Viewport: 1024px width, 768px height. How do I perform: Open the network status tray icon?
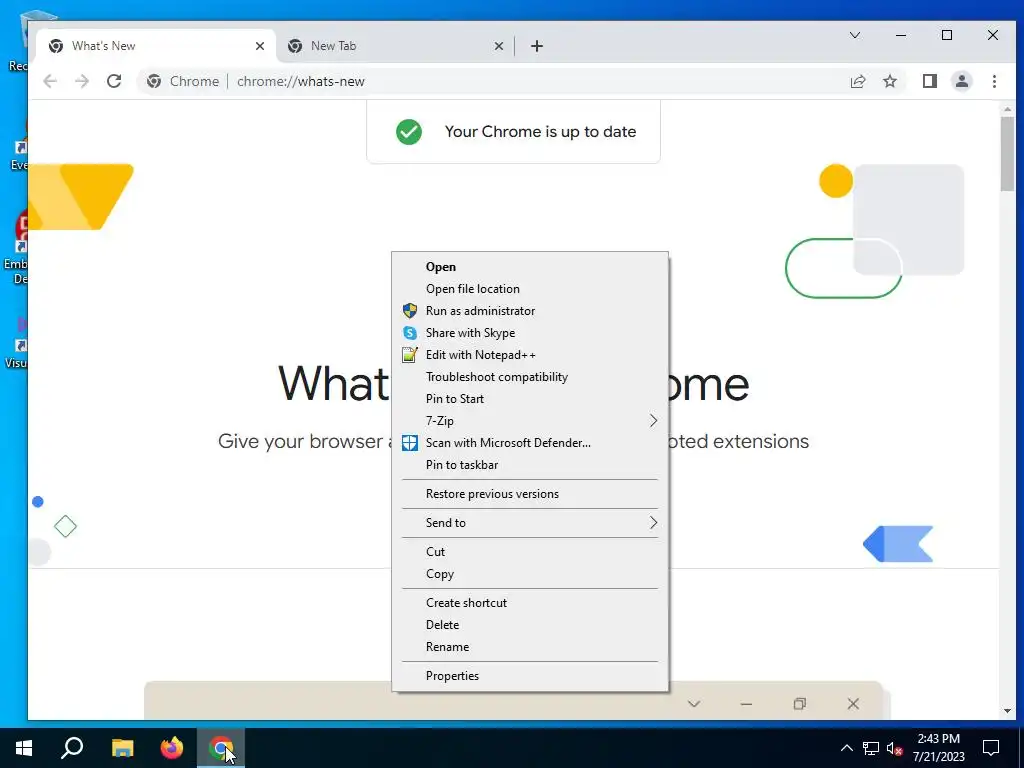click(871, 748)
